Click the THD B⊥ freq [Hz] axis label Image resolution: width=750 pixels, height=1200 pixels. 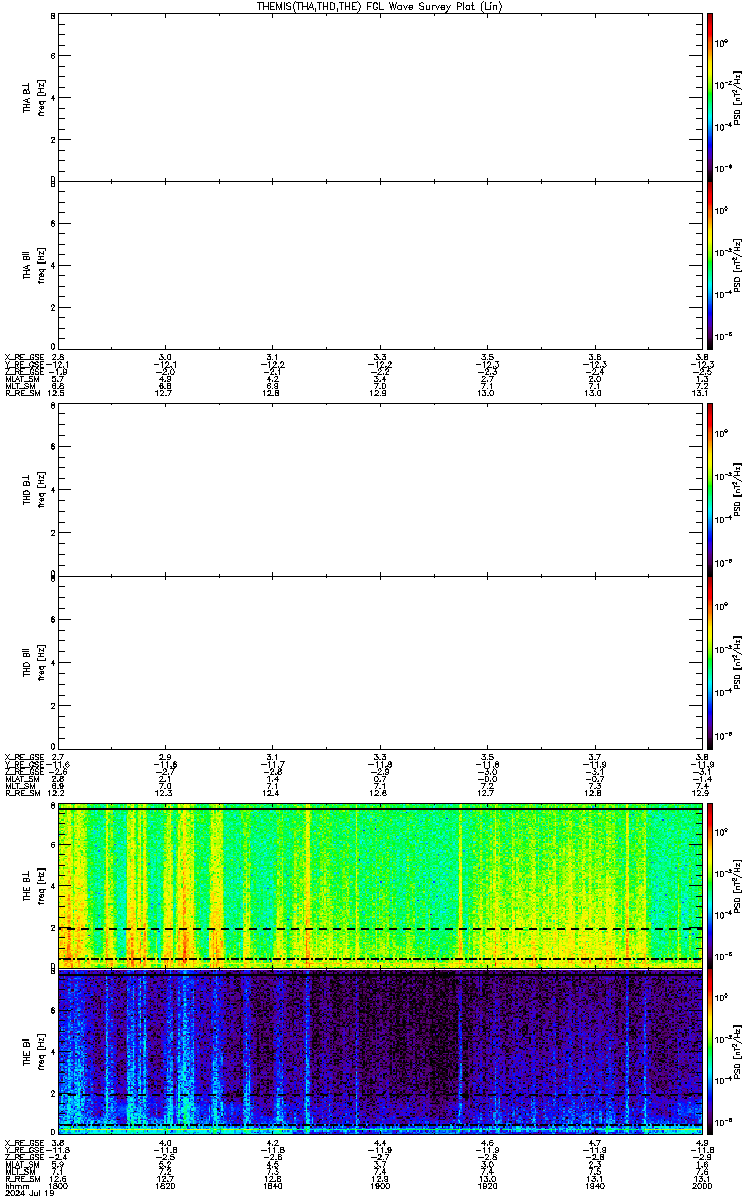(33, 490)
